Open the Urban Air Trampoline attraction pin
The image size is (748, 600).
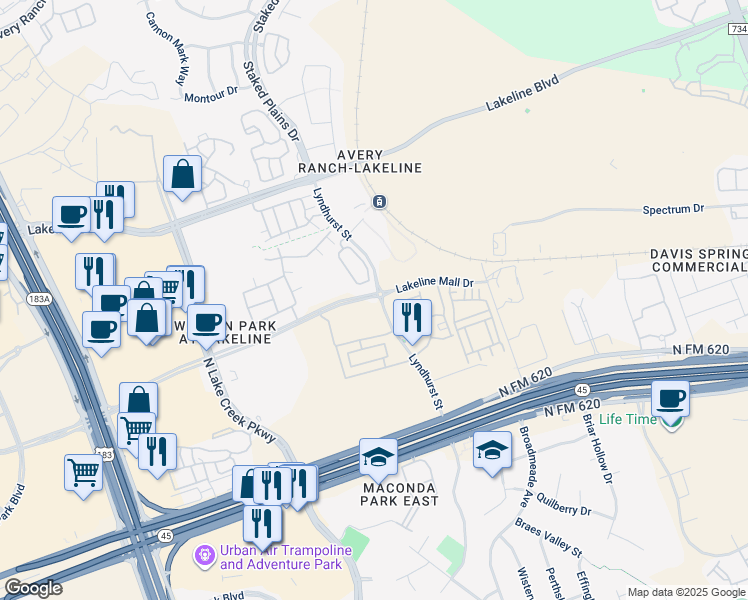click(x=205, y=557)
